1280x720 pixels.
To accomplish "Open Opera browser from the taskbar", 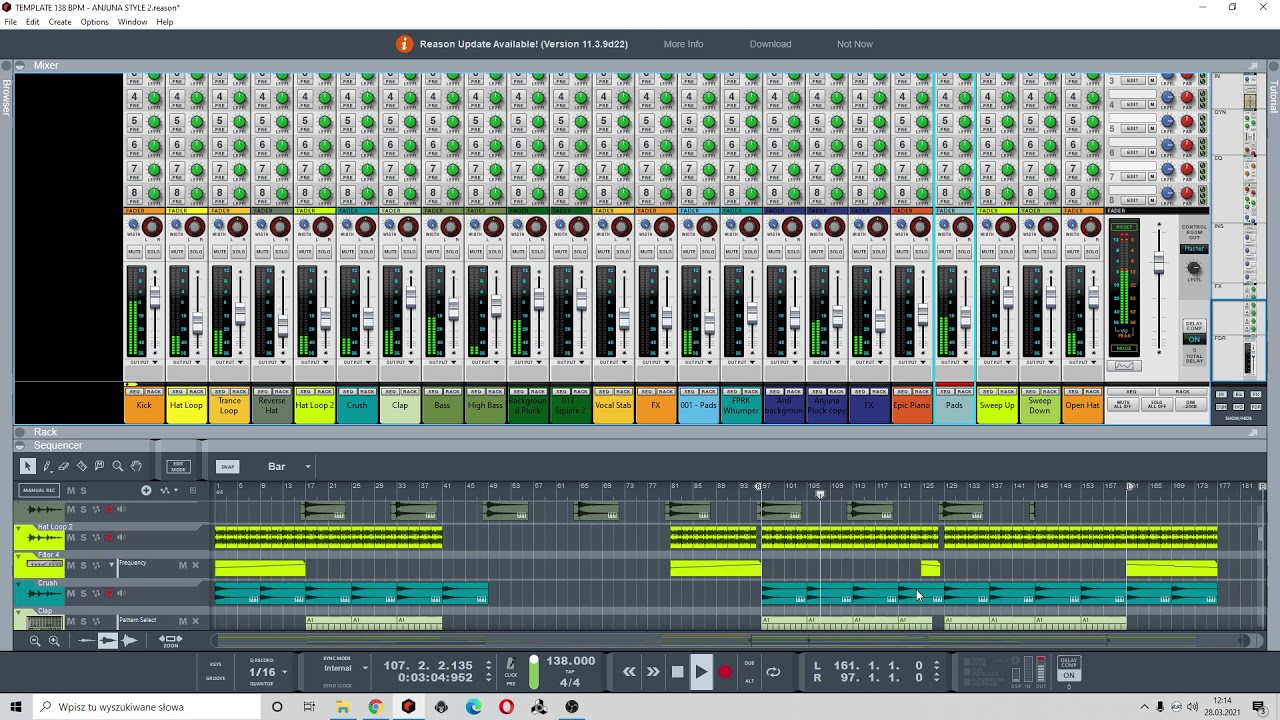I will click(x=506, y=707).
